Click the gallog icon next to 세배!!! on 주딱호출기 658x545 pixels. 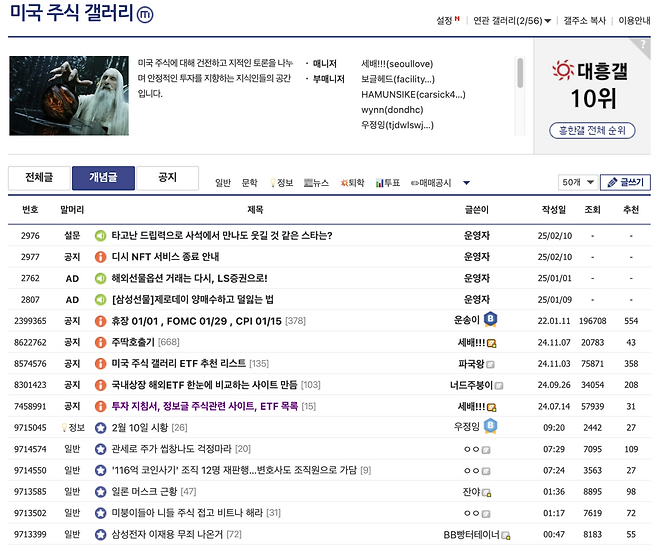coord(491,344)
